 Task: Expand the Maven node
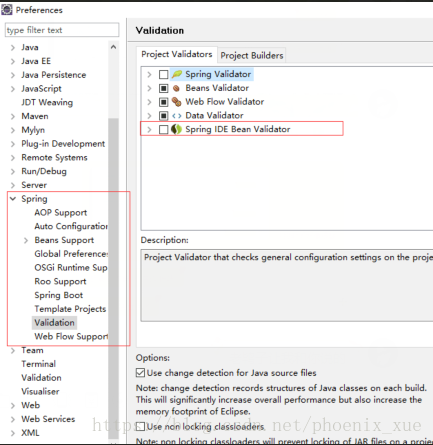pos(13,116)
